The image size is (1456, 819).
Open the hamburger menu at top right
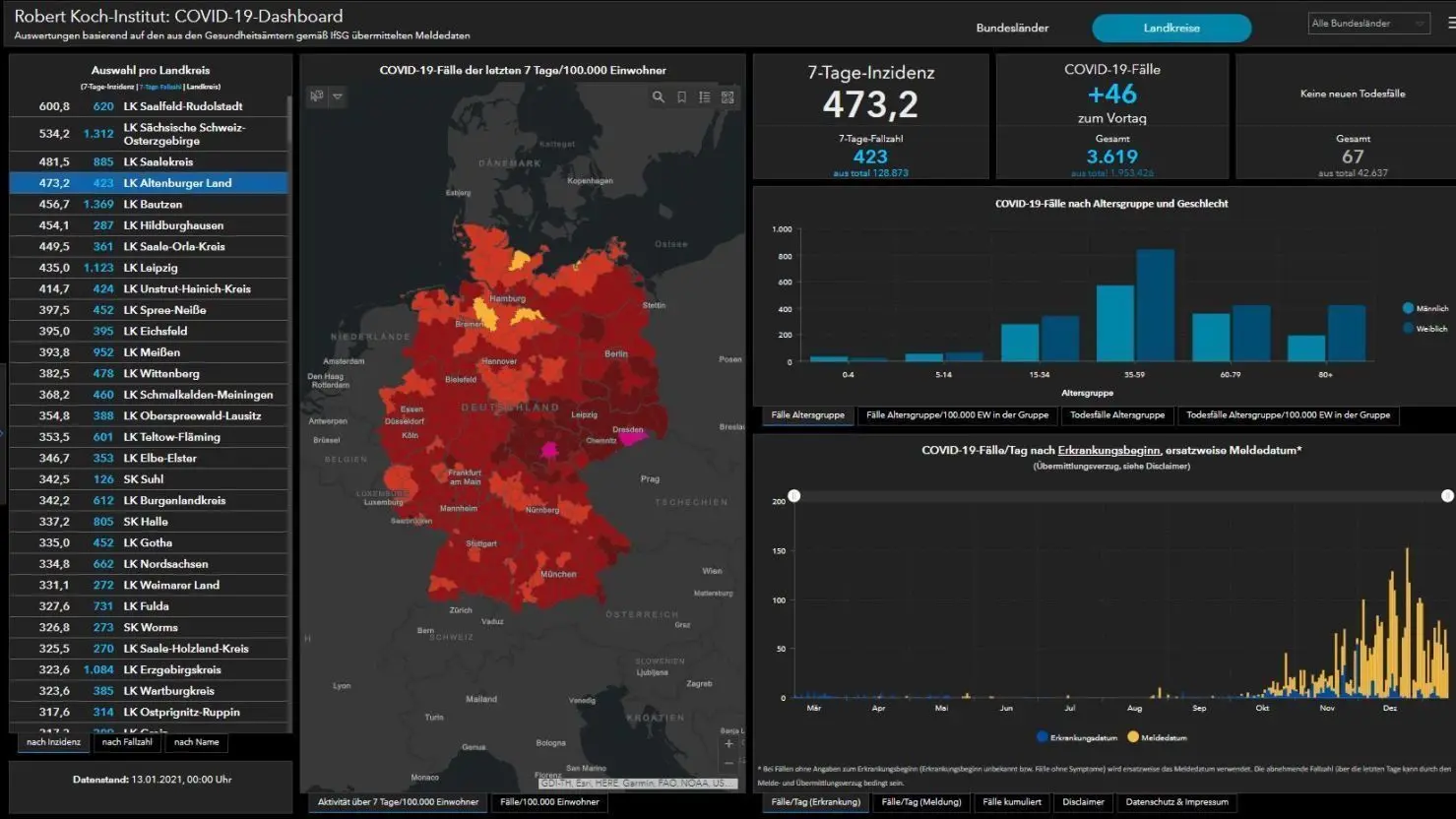[1451, 23]
